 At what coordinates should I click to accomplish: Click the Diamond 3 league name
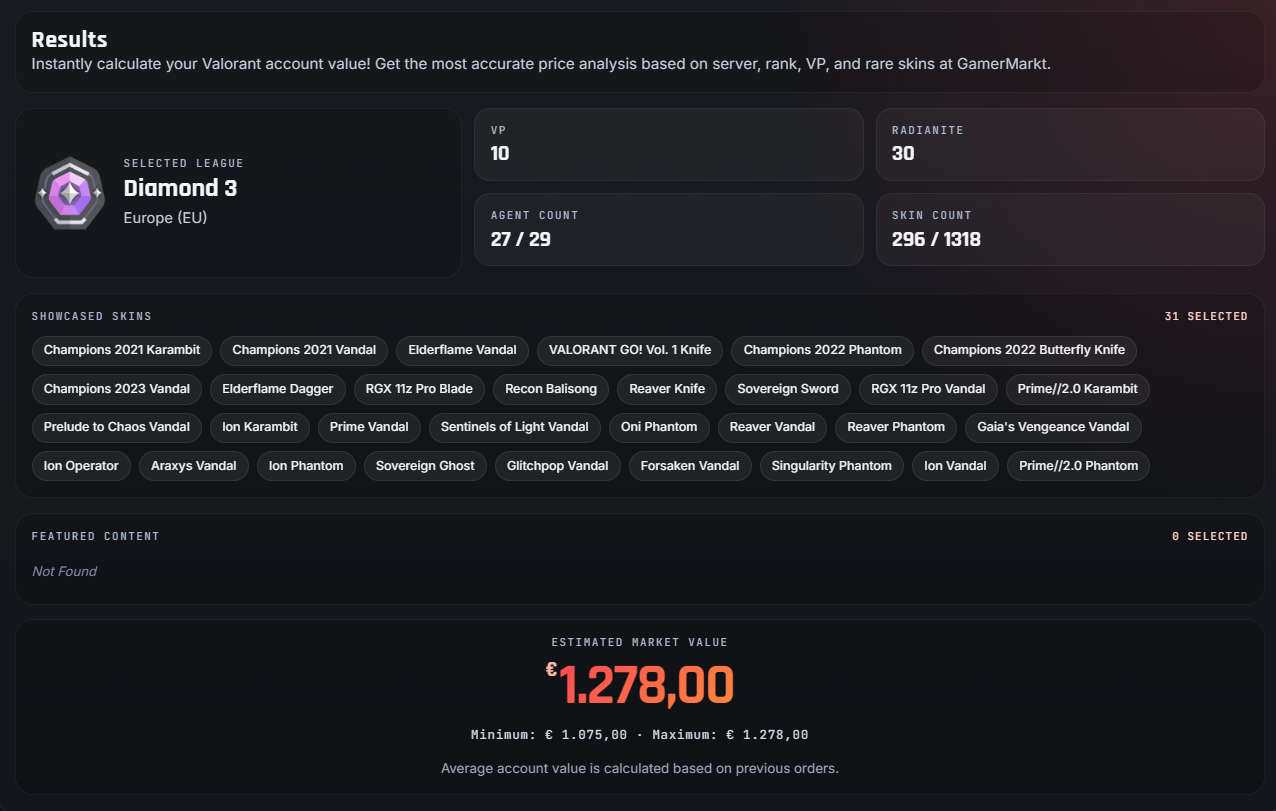180,188
